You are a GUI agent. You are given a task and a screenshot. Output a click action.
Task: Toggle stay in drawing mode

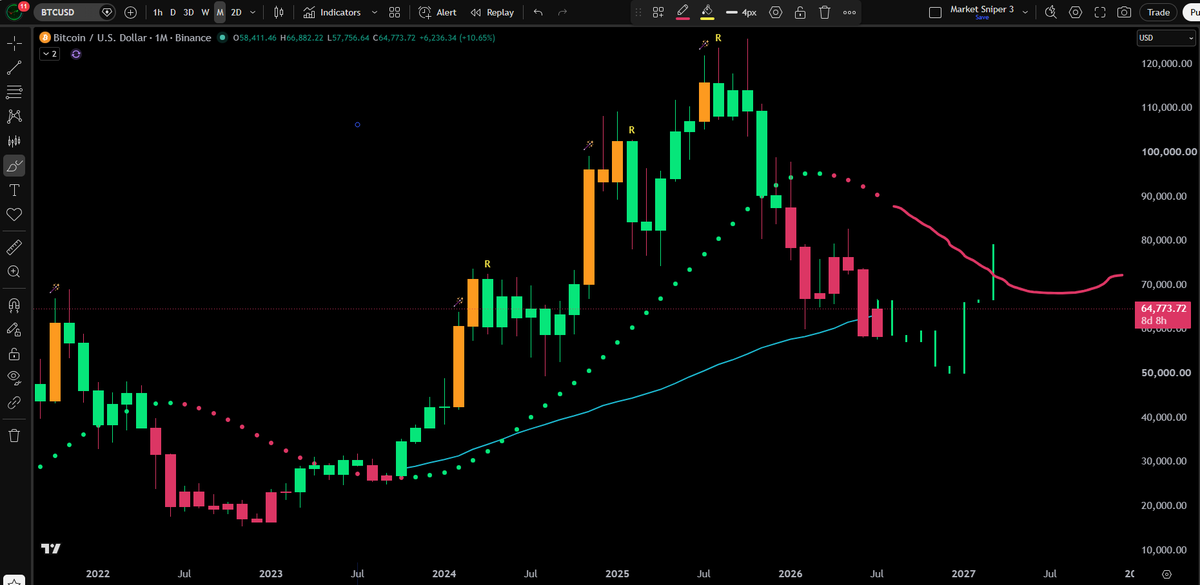(14, 328)
